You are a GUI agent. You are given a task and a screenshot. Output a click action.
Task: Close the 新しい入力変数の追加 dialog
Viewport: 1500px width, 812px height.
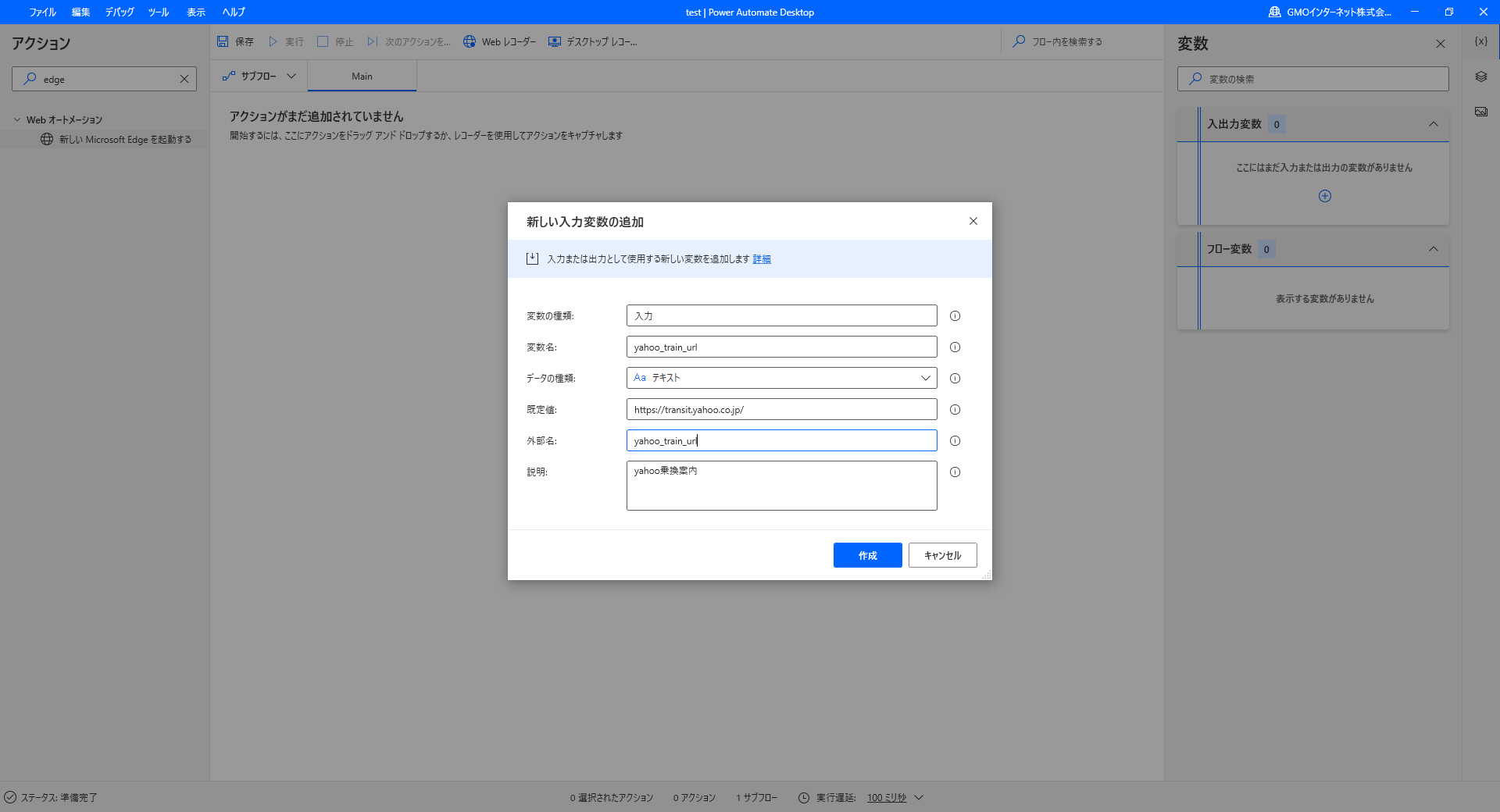click(973, 221)
